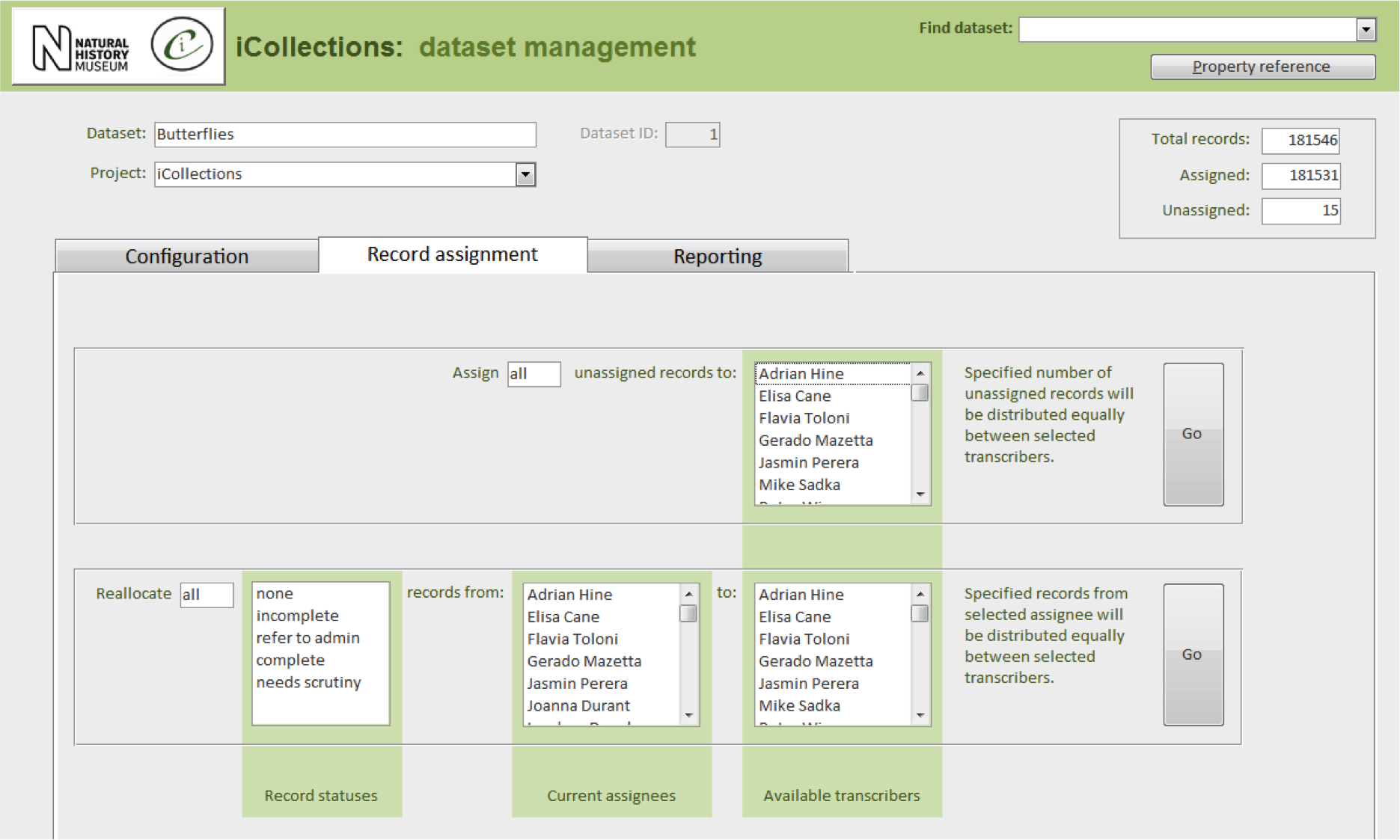
Task: Select Flavia Toloni in Reallocate 'to' list
Action: [x=833, y=640]
